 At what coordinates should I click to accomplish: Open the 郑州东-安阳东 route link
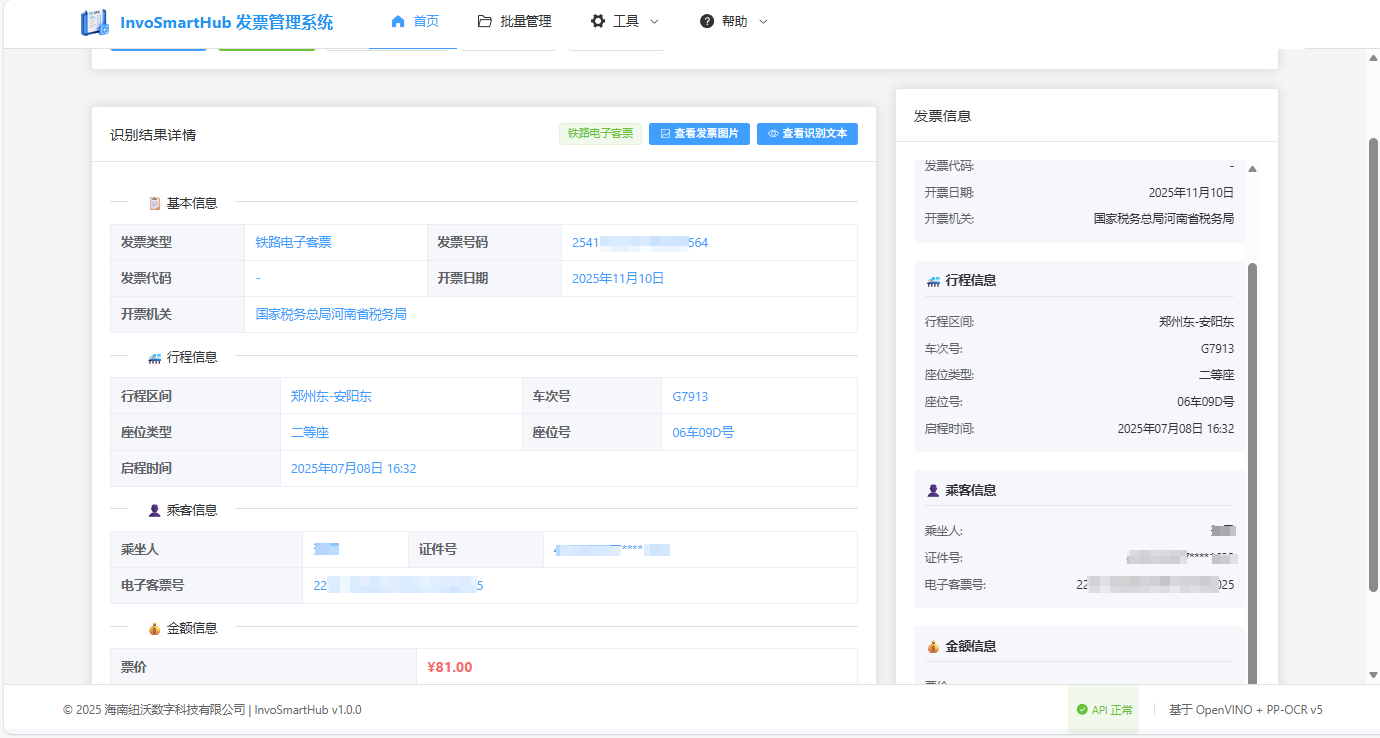point(332,395)
